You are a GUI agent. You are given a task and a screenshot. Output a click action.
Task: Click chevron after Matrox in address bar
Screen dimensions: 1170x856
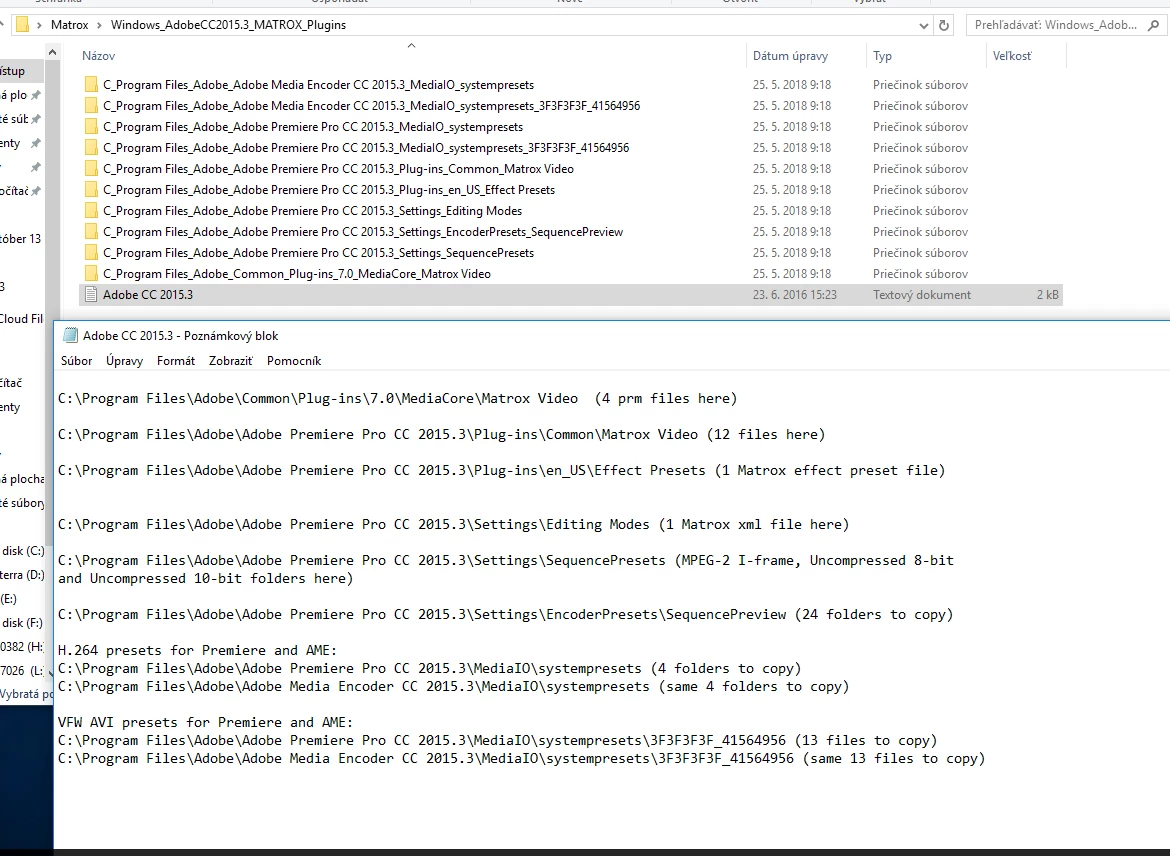(98, 25)
